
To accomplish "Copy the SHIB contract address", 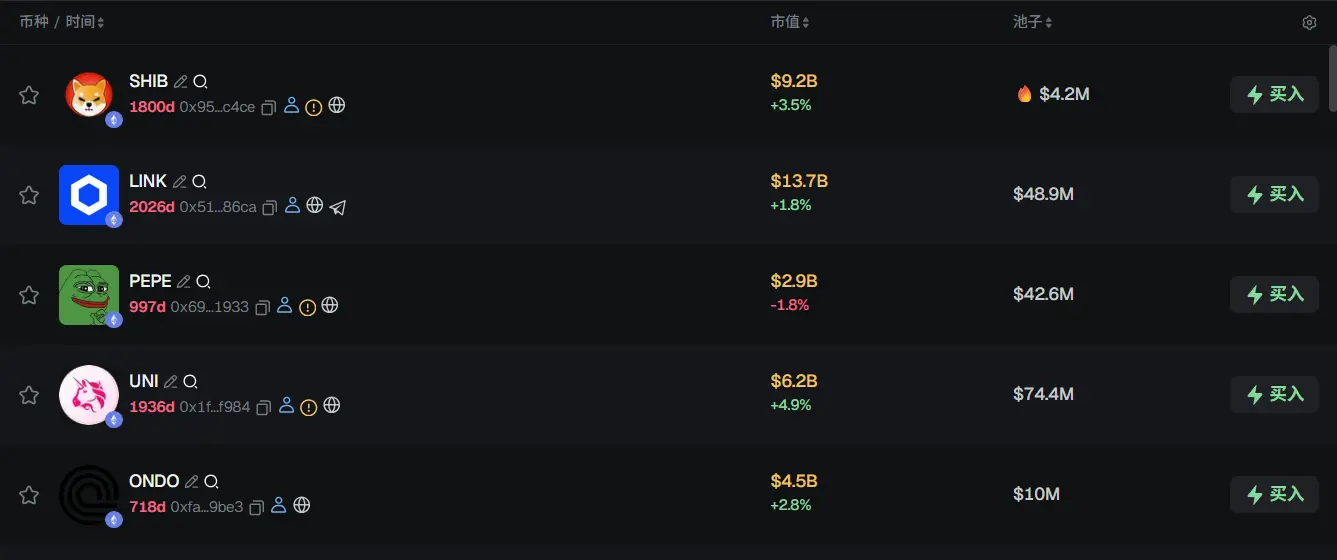I will pos(268,107).
